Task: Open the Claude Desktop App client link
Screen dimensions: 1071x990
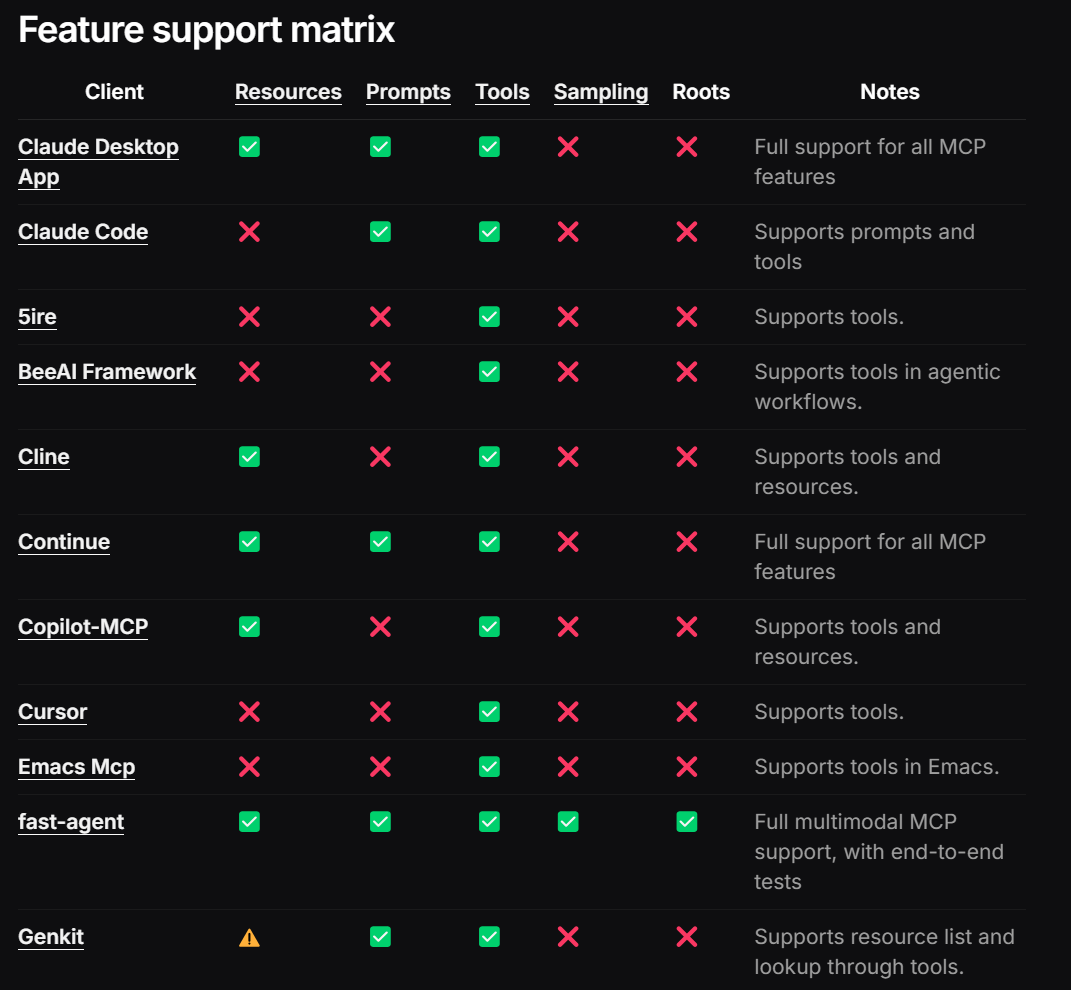Action: 98,161
